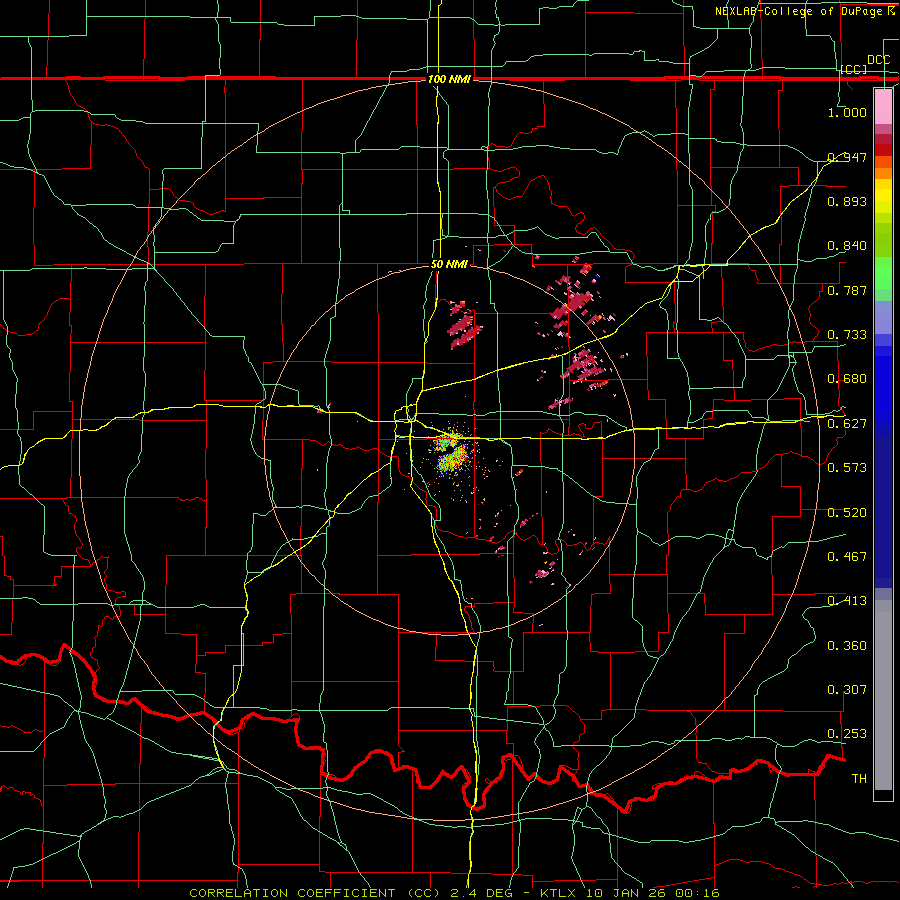
Task: Pick the bright green swatch on the color bar
Action: coord(883,273)
